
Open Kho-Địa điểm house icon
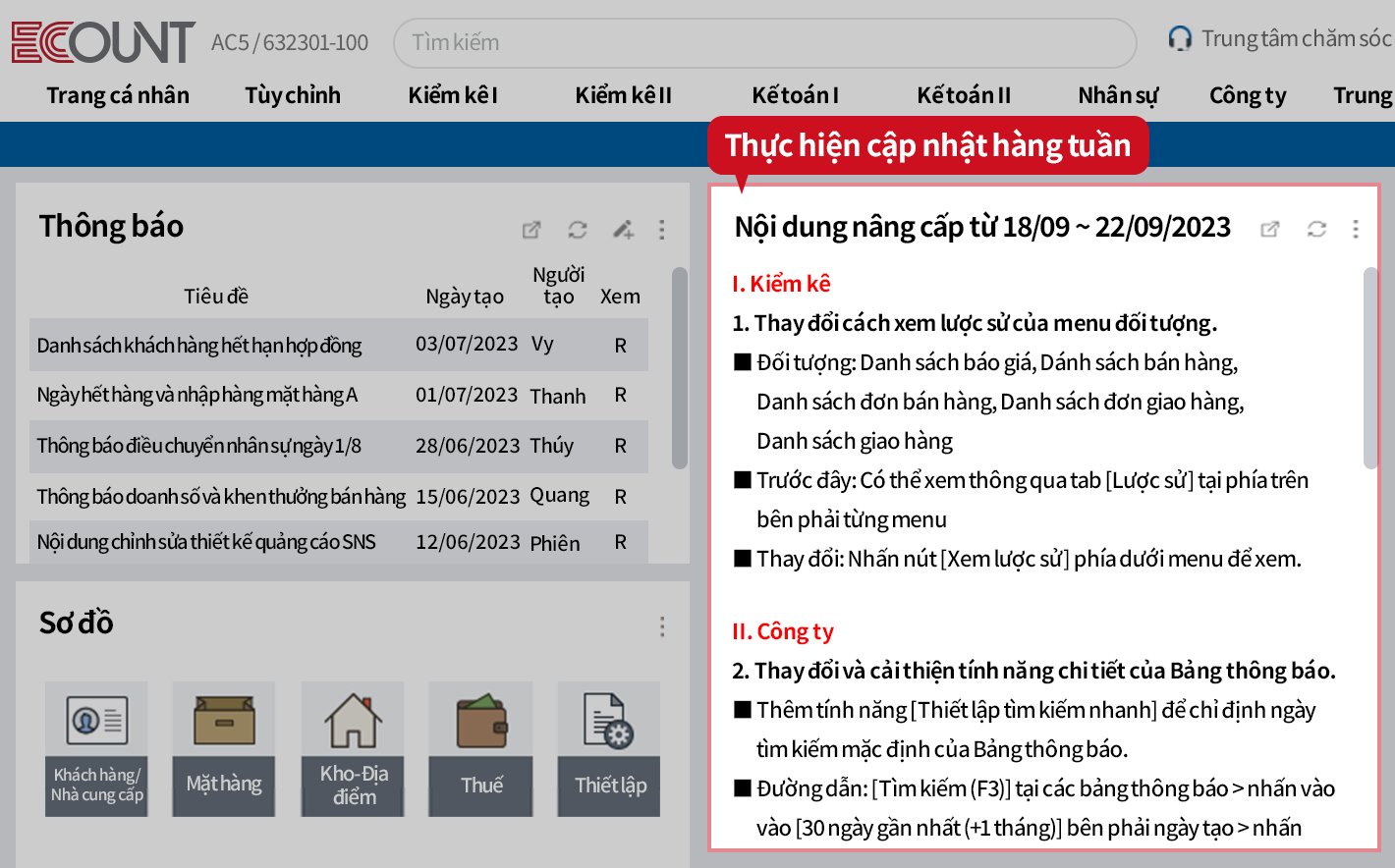pos(353,721)
